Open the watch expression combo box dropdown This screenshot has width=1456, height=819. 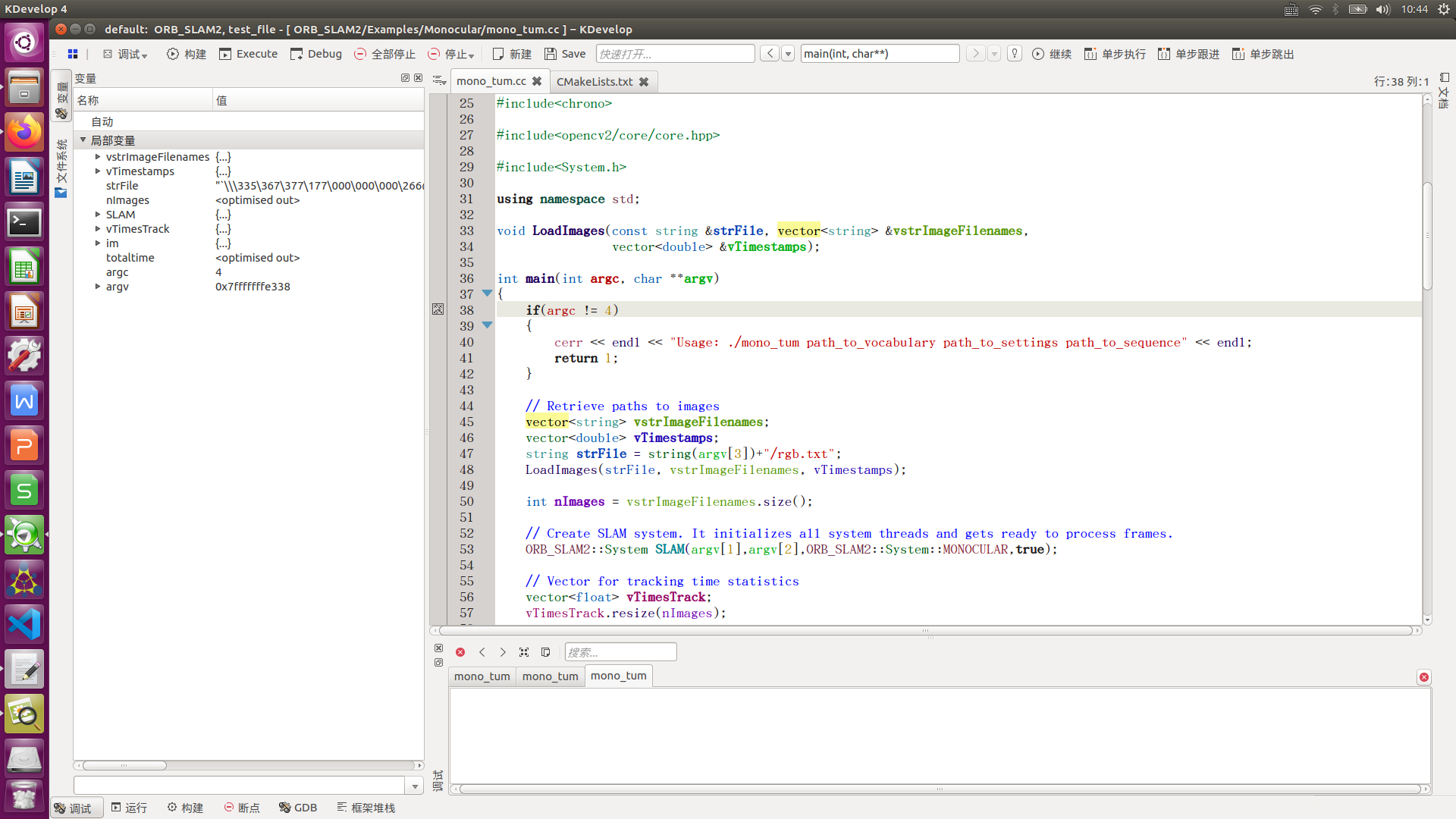(415, 786)
